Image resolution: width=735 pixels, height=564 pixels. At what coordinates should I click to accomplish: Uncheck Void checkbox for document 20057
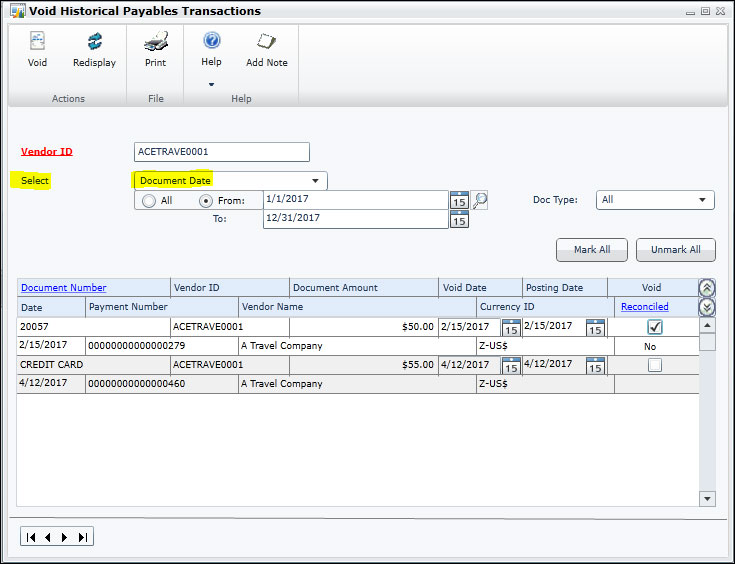click(655, 327)
